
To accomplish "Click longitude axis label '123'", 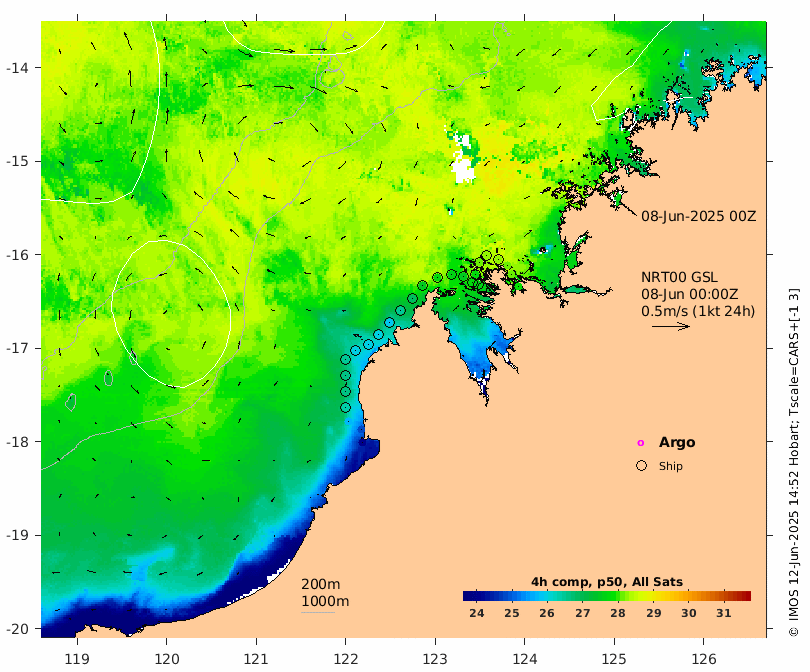I will pyautogui.click(x=435, y=659).
